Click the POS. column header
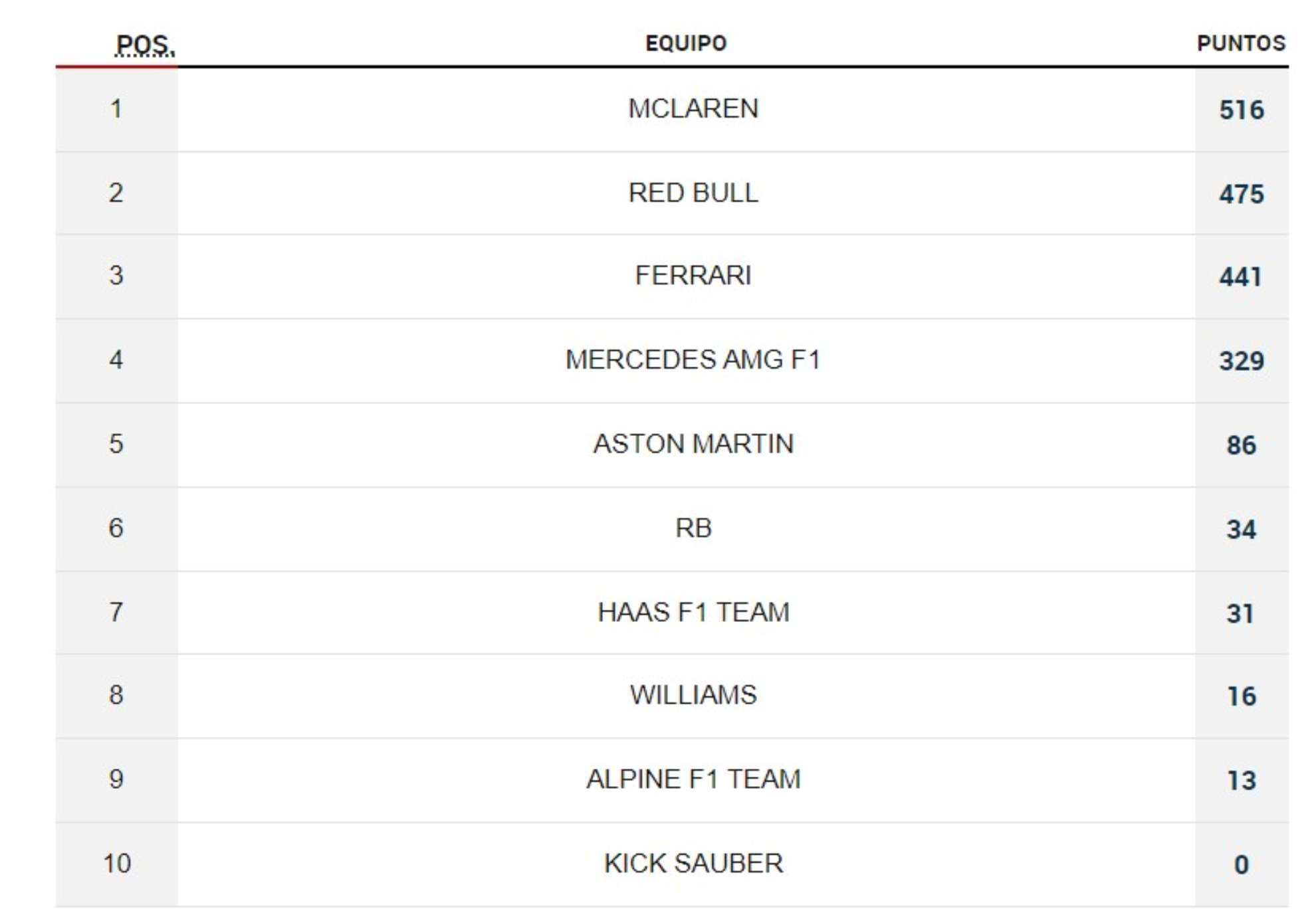Image resolution: width=1316 pixels, height=917 pixels. coord(145,45)
